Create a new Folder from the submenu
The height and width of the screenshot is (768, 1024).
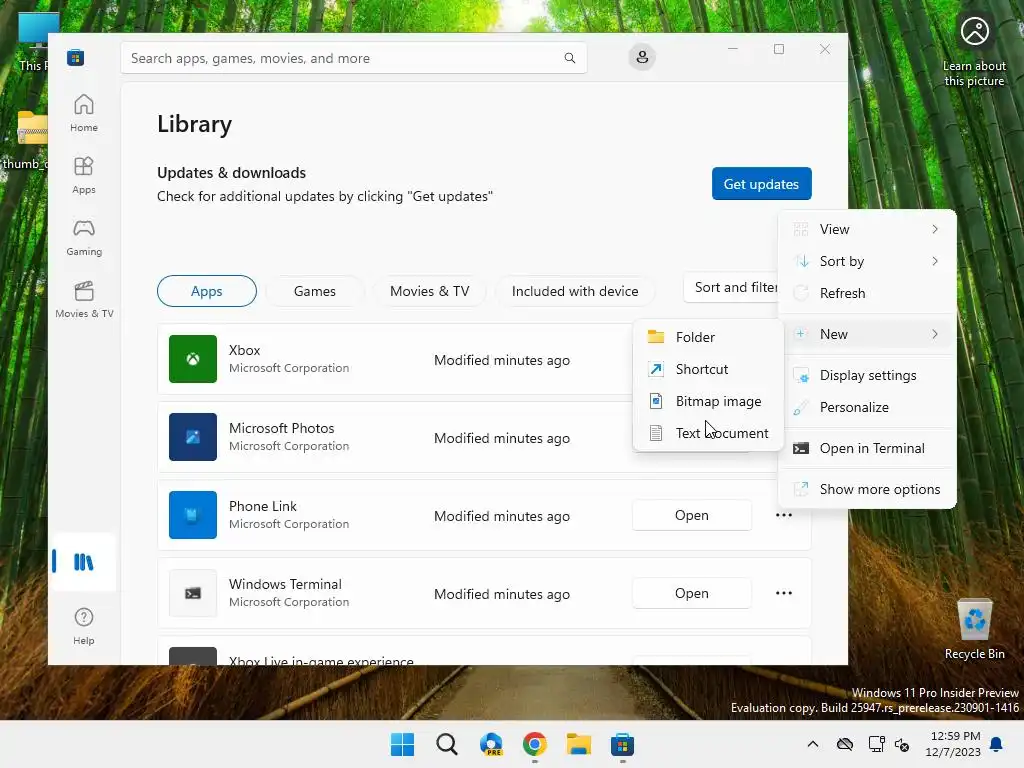click(x=708, y=337)
